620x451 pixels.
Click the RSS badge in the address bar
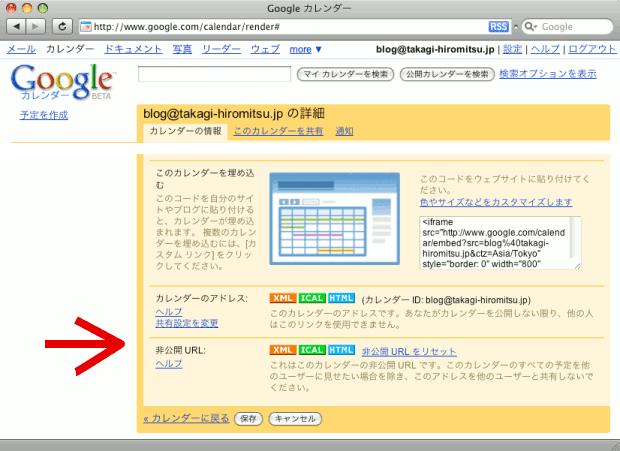point(498,26)
